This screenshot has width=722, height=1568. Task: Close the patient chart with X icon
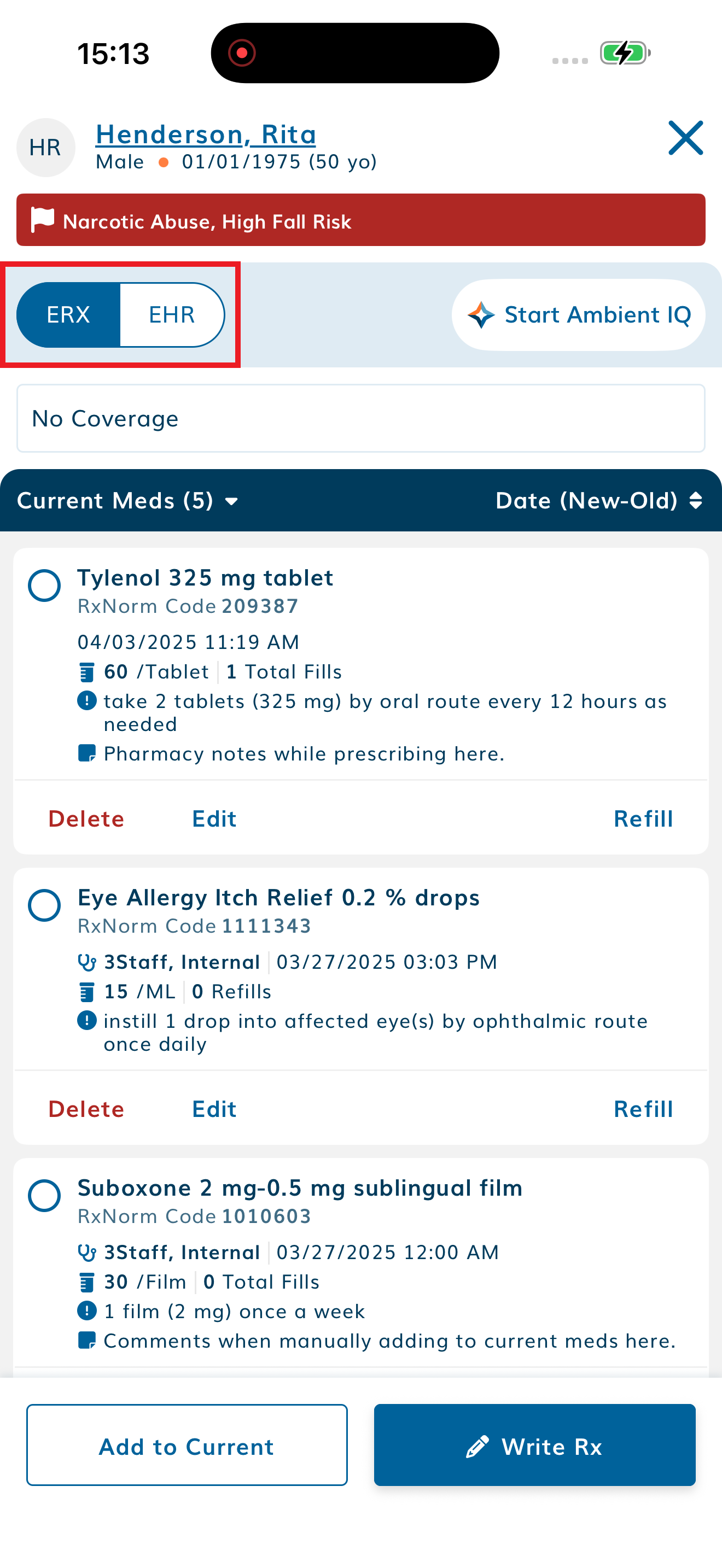point(685,138)
